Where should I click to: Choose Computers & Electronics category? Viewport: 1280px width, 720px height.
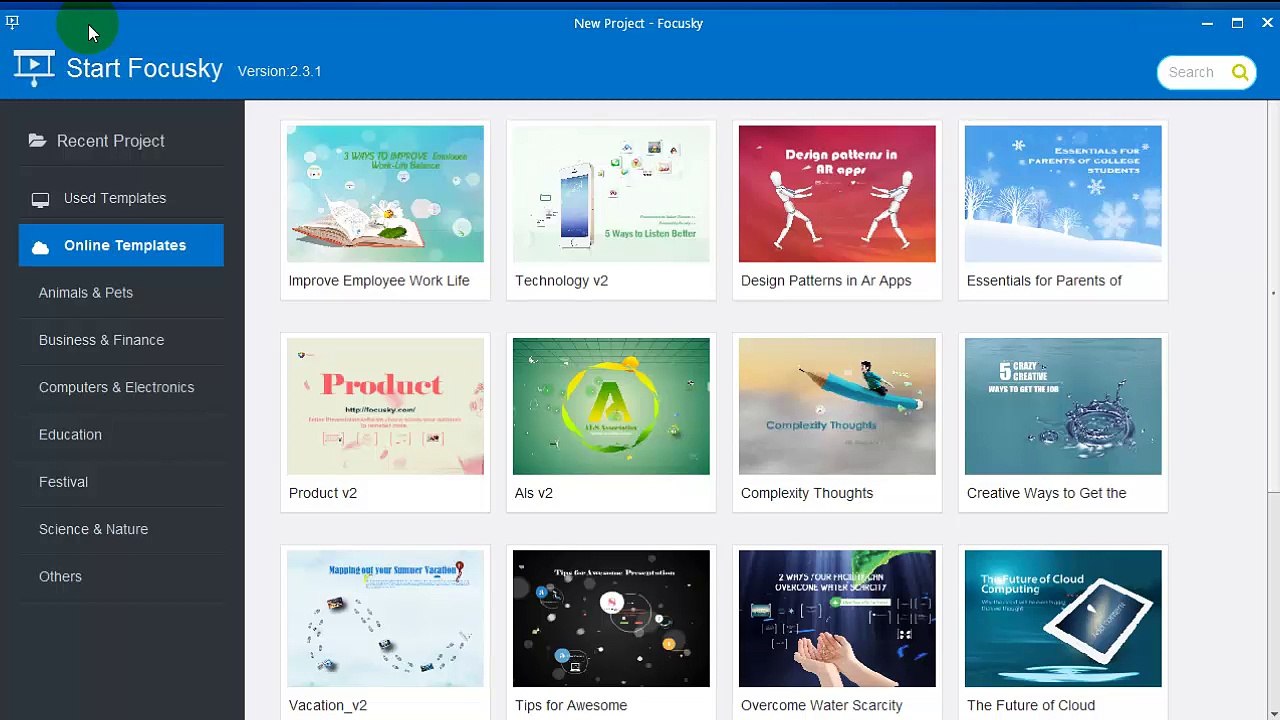click(x=116, y=387)
